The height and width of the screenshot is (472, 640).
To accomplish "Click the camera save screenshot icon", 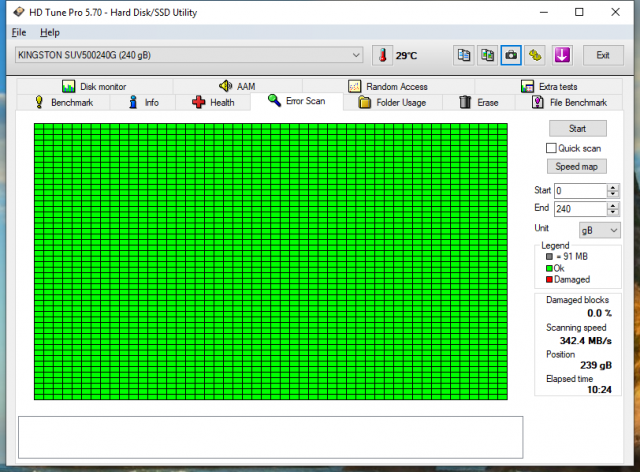I will pos(511,55).
